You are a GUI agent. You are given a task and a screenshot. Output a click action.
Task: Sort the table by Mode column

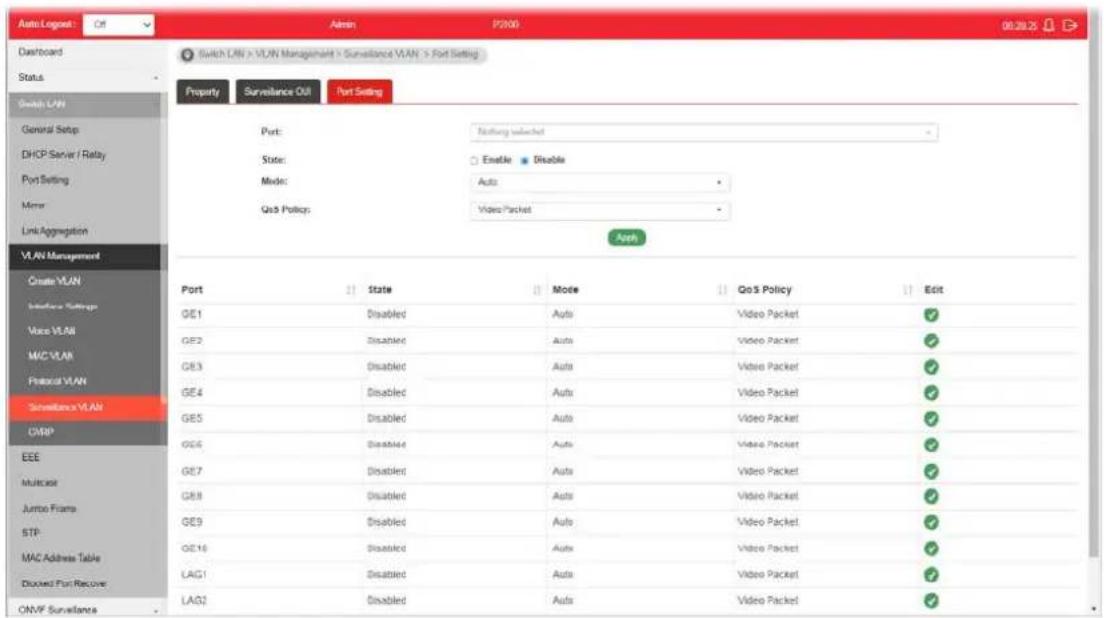pos(722,290)
